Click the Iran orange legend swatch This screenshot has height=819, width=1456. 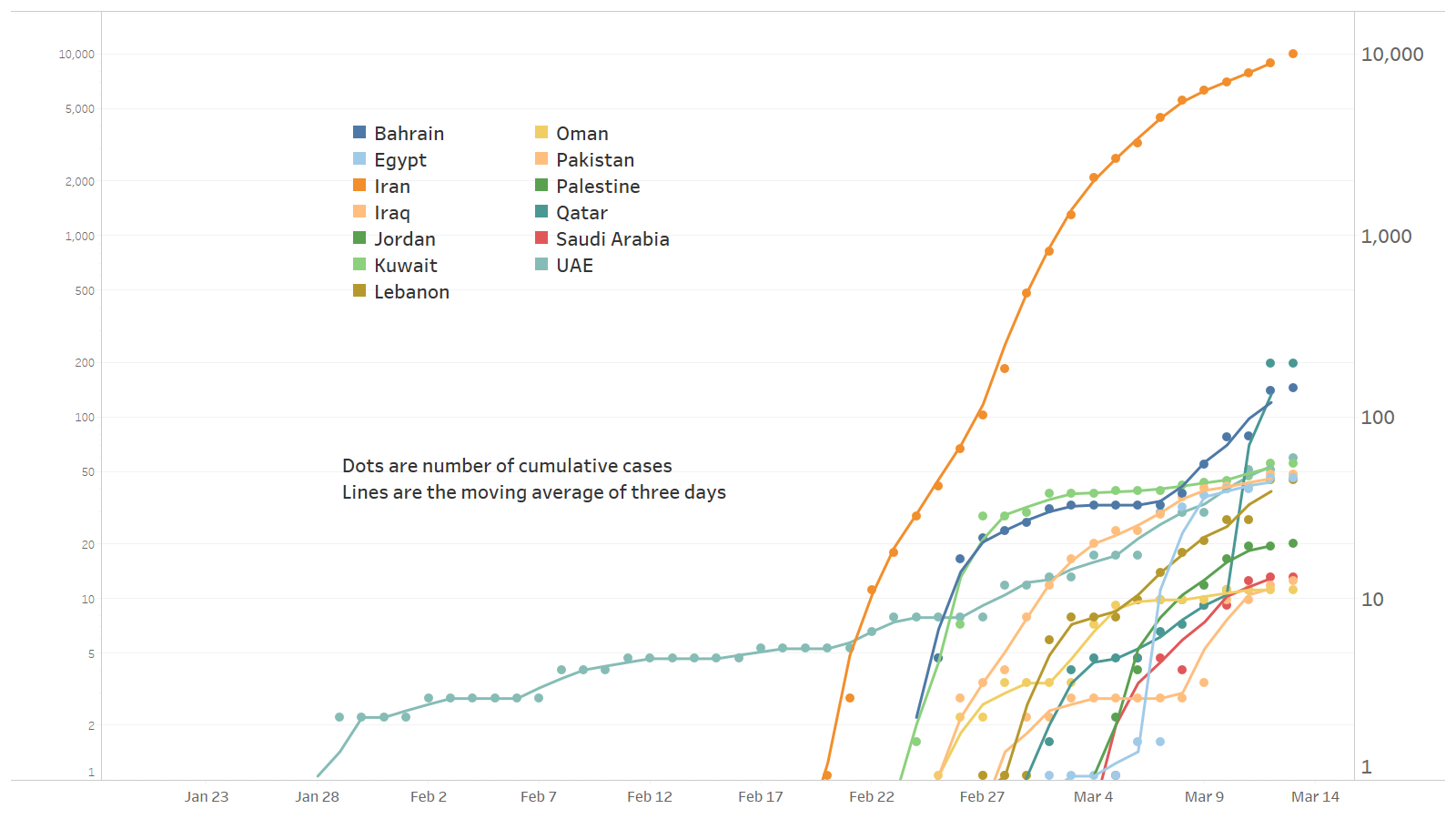(359, 186)
